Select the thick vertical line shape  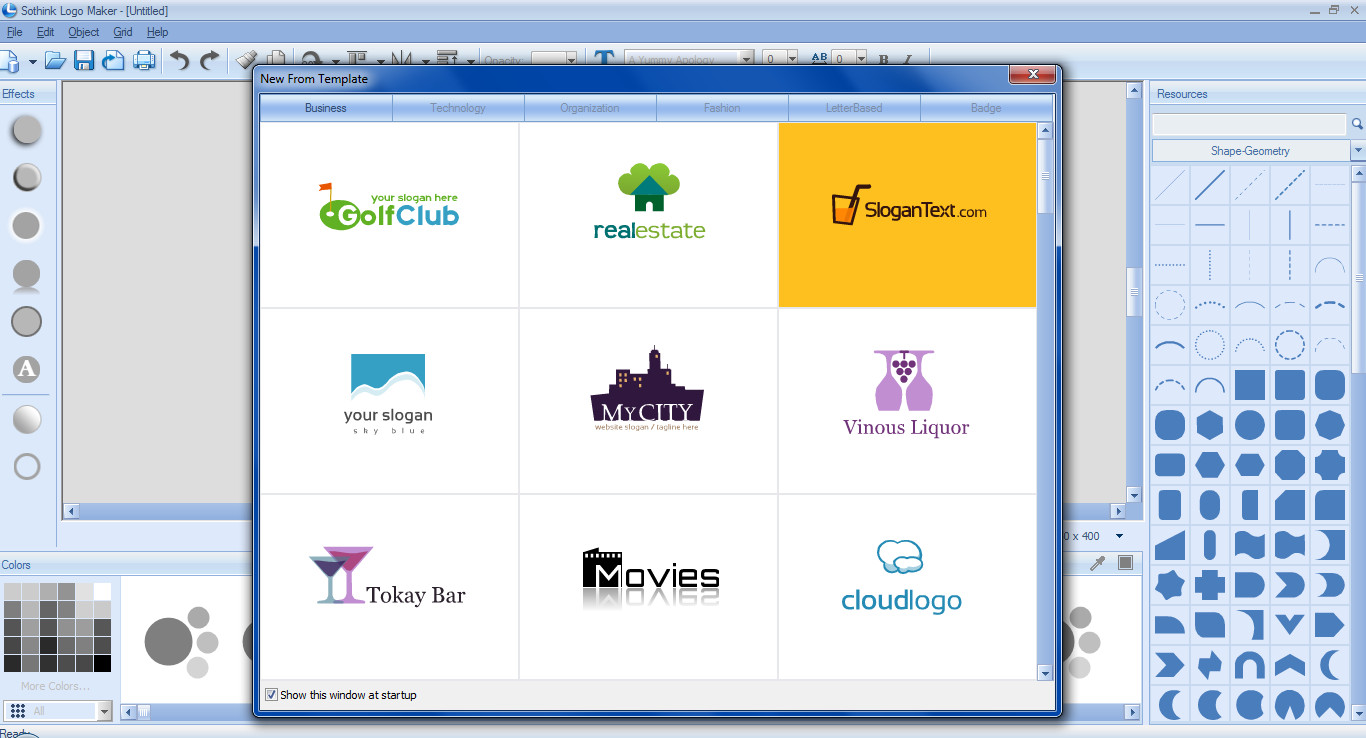[x=1290, y=225]
